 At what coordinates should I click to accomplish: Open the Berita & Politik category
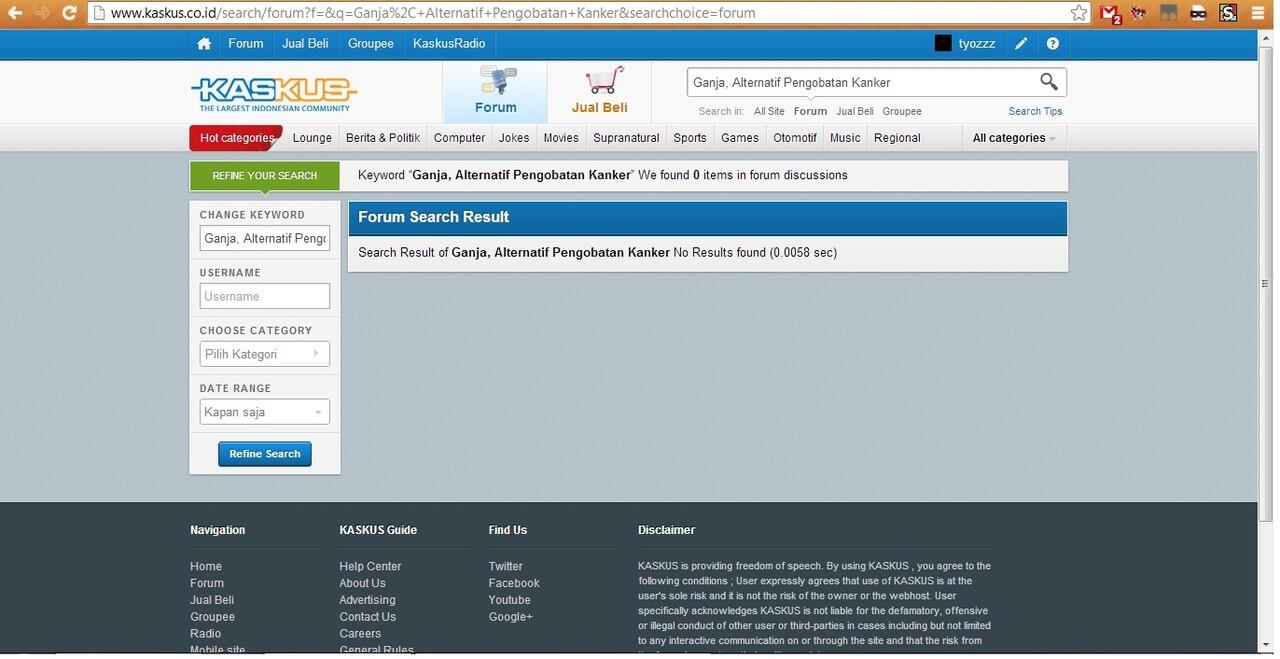(383, 138)
